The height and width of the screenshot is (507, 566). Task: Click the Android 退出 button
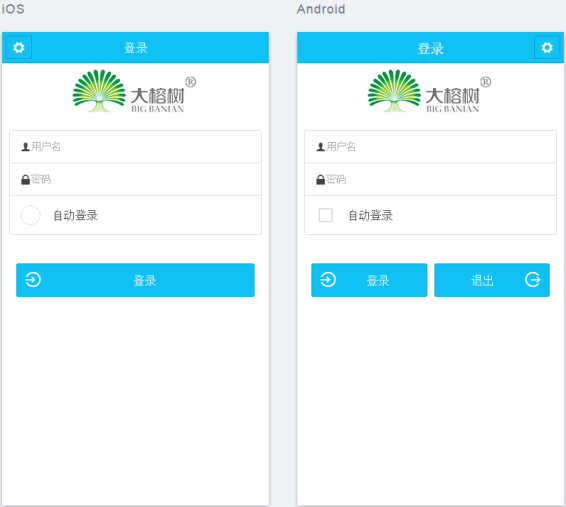(492, 280)
